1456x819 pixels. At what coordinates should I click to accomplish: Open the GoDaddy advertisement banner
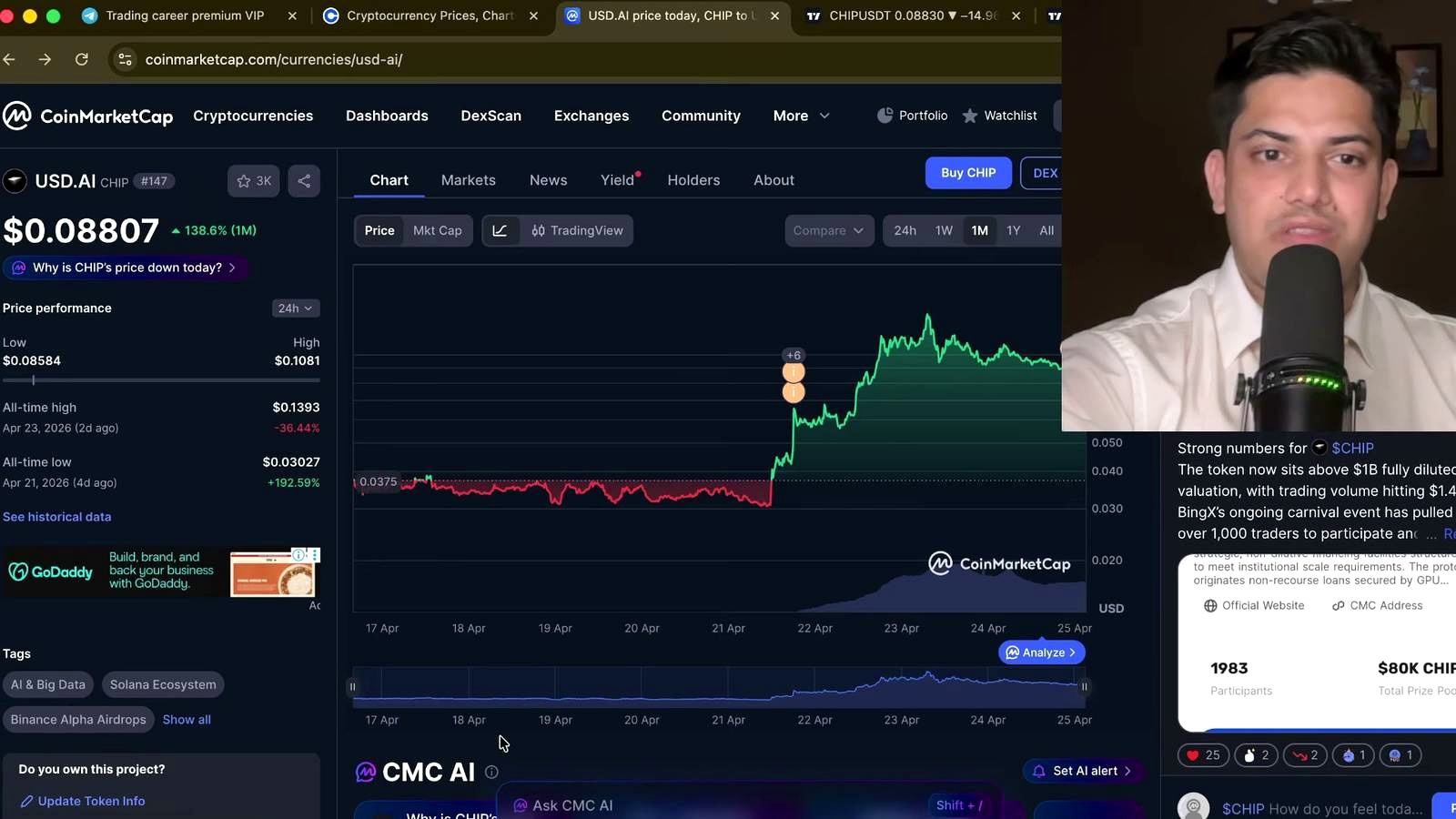tap(161, 572)
